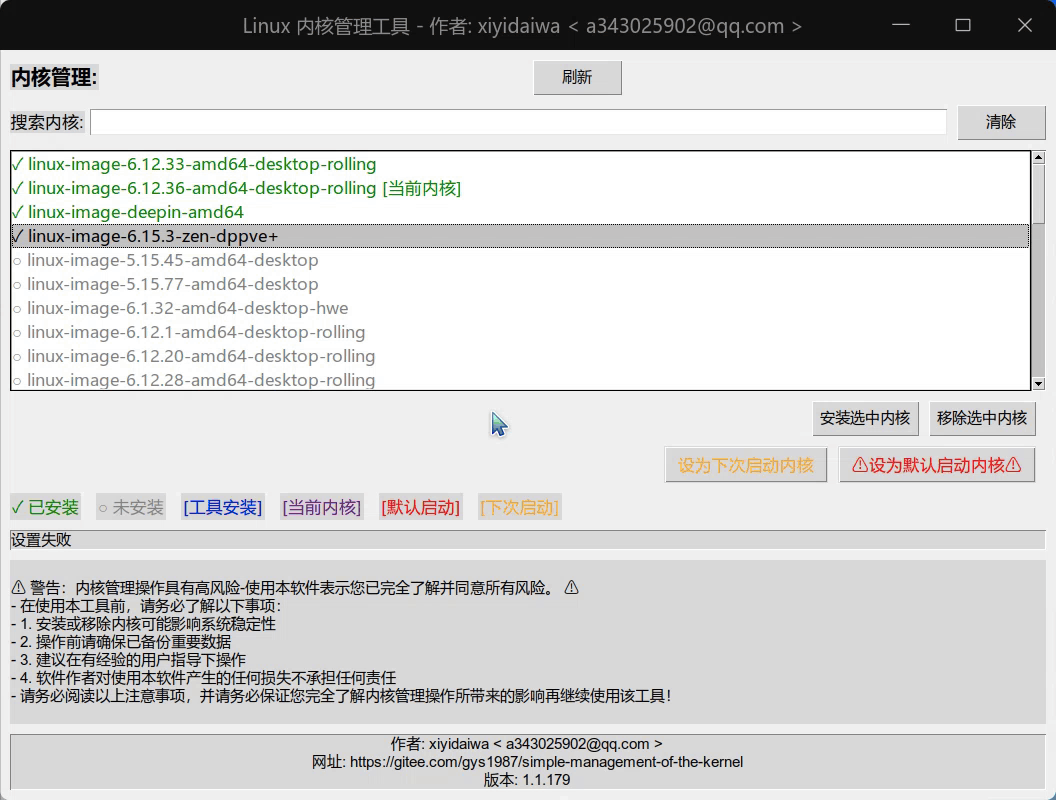Click the [当前内核] legend label
Image resolution: width=1056 pixels, height=800 pixels.
tap(321, 507)
